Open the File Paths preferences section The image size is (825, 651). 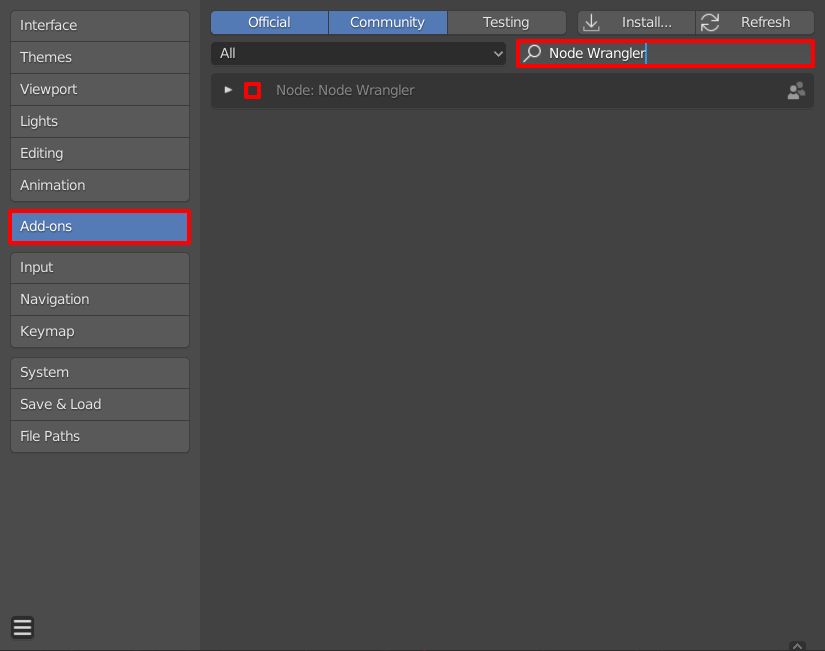click(99, 436)
